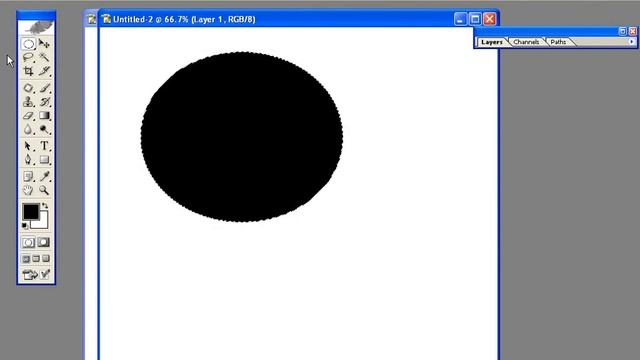640x360 pixels.
Task: Maximize the Untitled-2 document window
Action: (x=475, y=19)
